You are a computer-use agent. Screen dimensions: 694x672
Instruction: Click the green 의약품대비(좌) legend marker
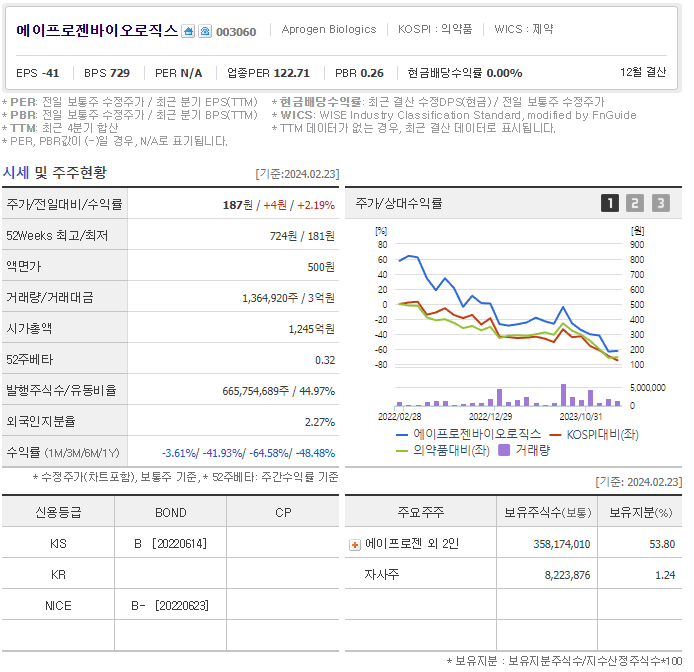(x=401, y=452)
